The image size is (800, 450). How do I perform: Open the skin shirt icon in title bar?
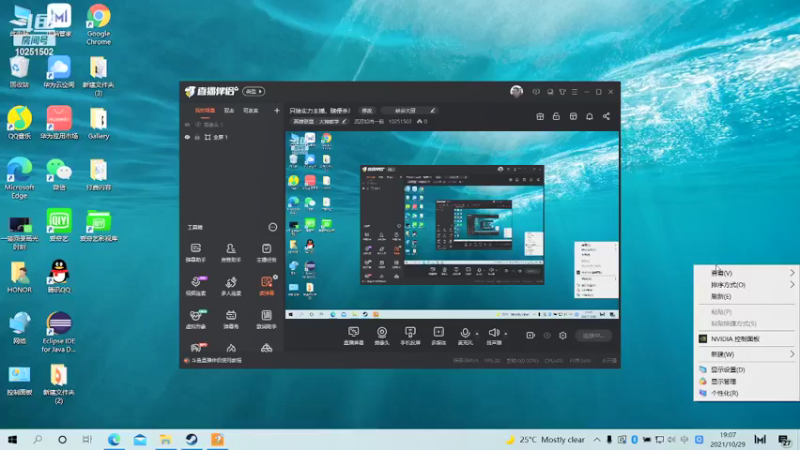562,92
